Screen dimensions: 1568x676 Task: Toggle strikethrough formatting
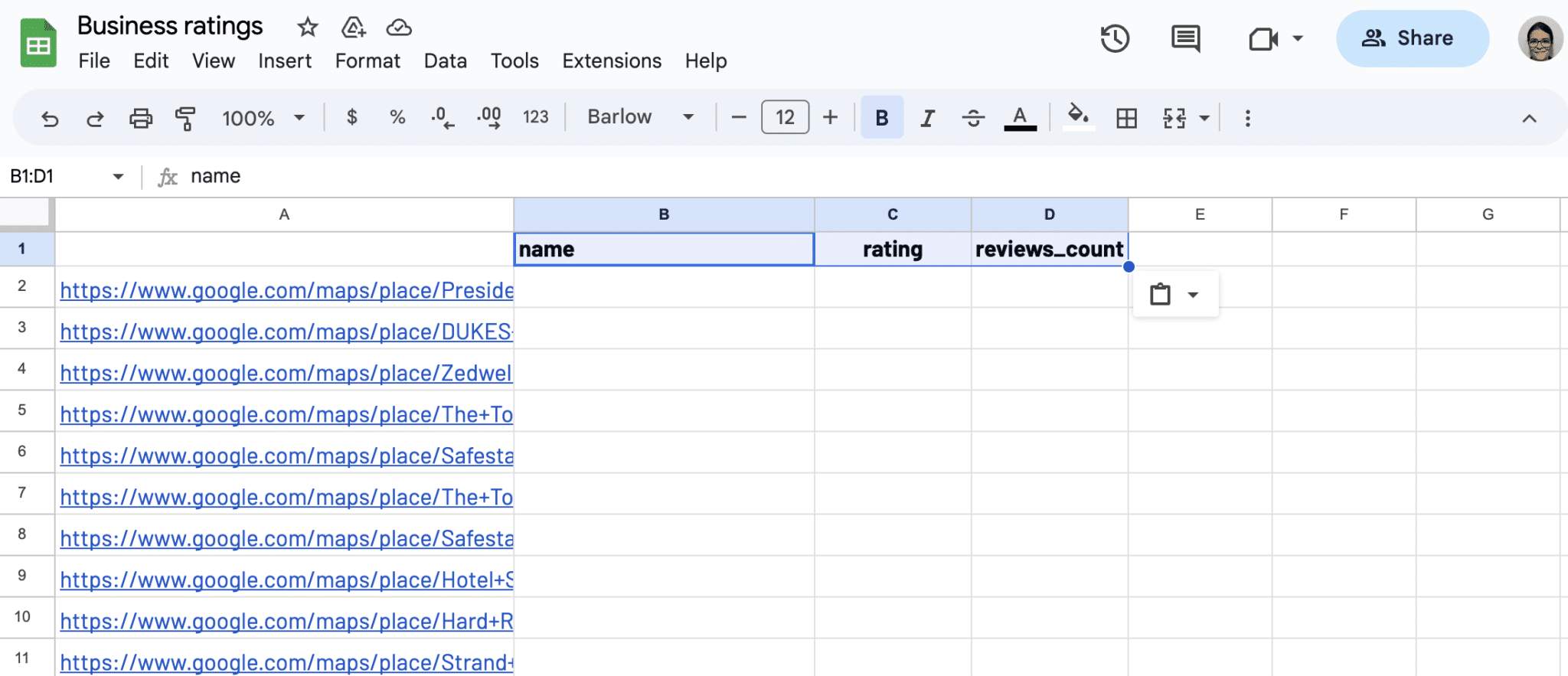click(x=973, y=117)
